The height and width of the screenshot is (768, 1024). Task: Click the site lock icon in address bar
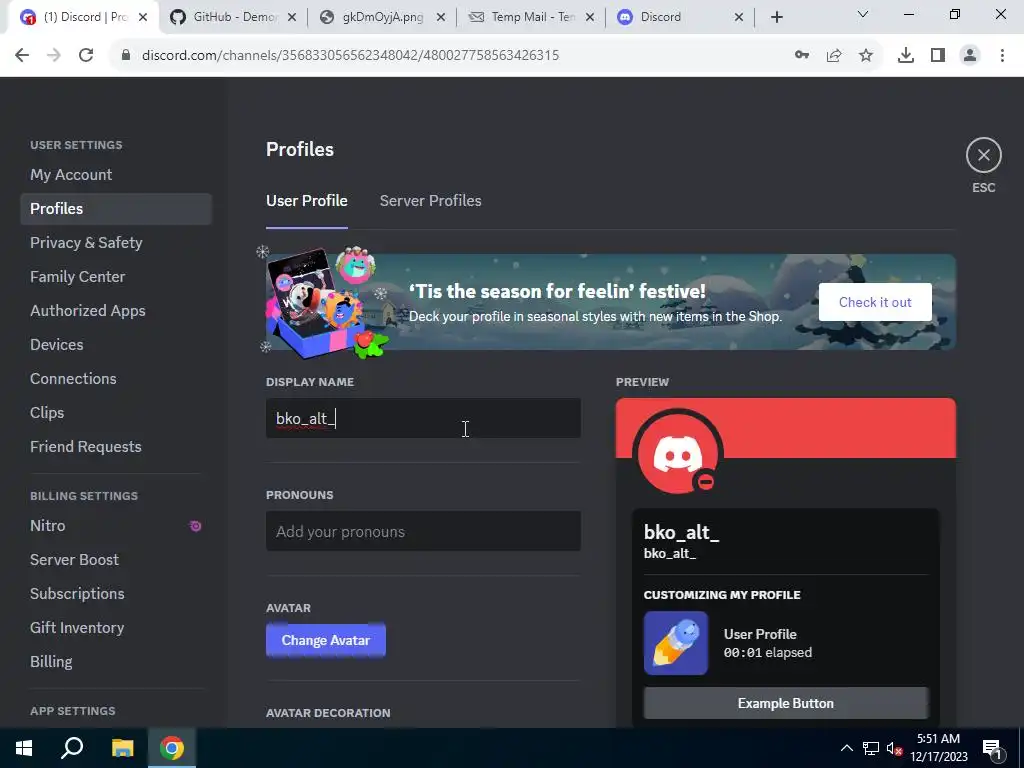click(x=126, y=55)
